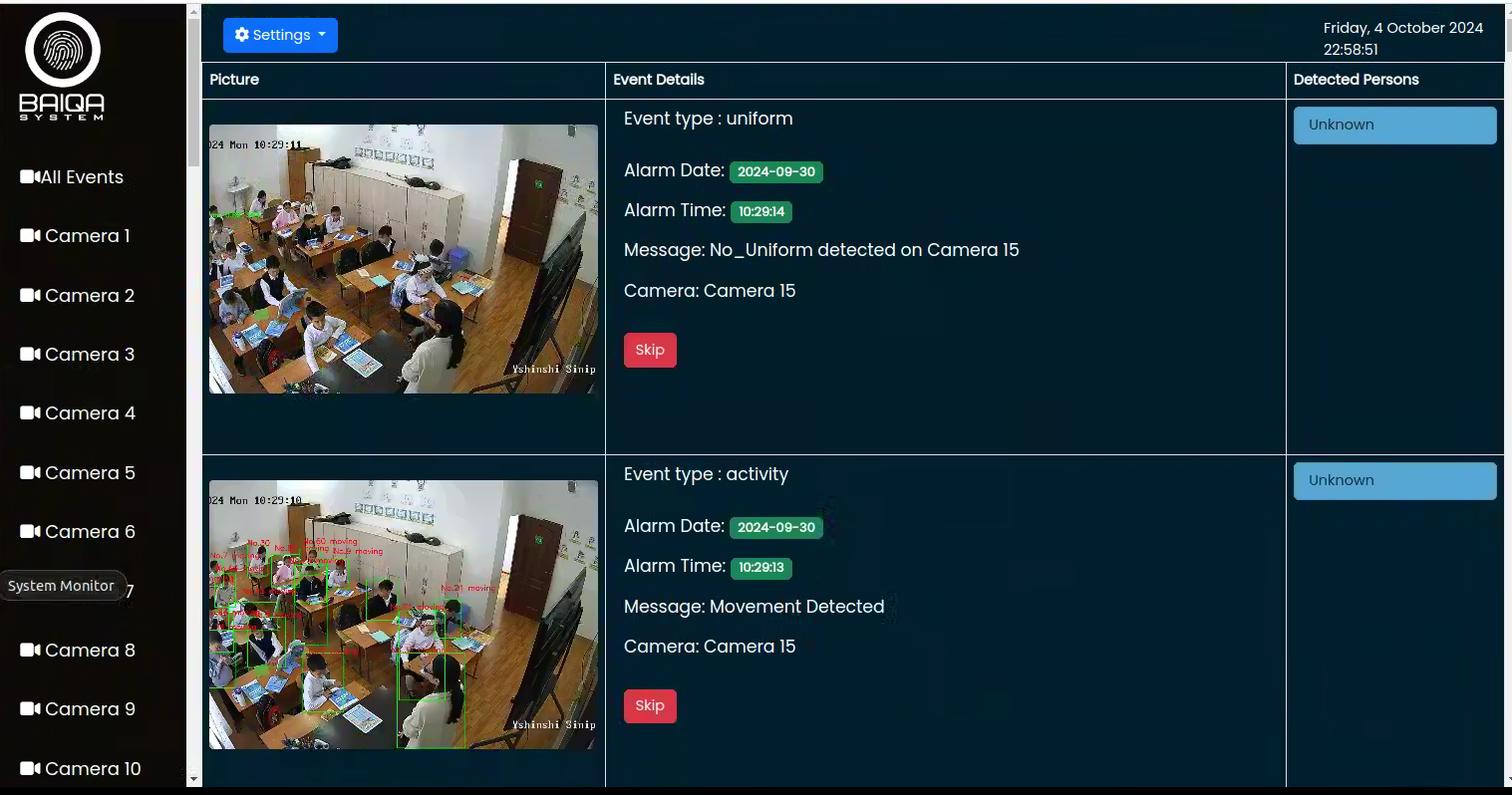1512x795 pixels.
Task: Select All Events in the sidebar
Action: pyautogui.click(x=84, y=176)
